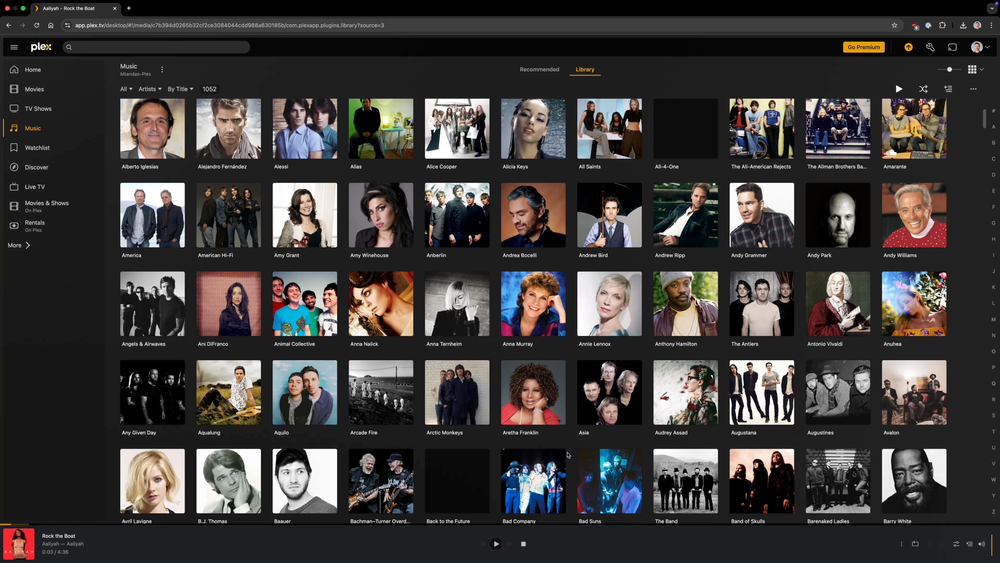Click the add to playlist icon

[948, 89]
